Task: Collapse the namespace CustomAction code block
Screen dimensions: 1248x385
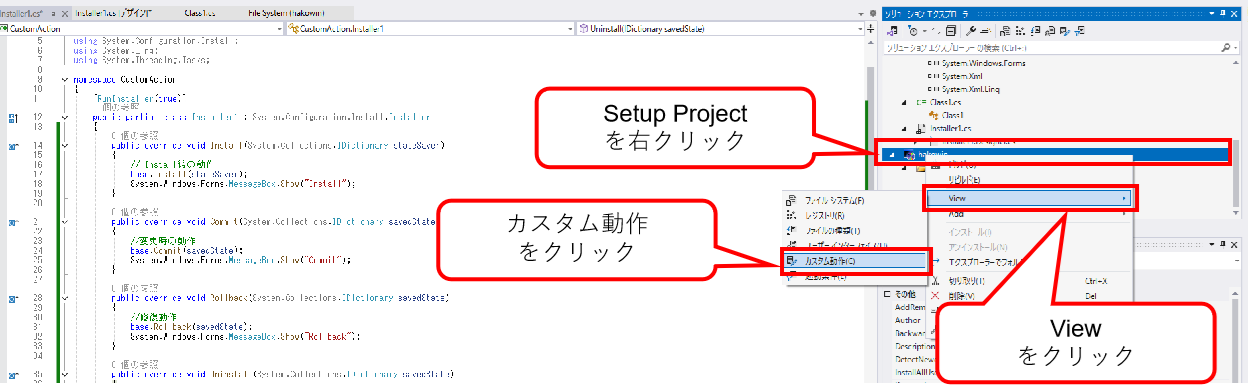Action: 65,79
